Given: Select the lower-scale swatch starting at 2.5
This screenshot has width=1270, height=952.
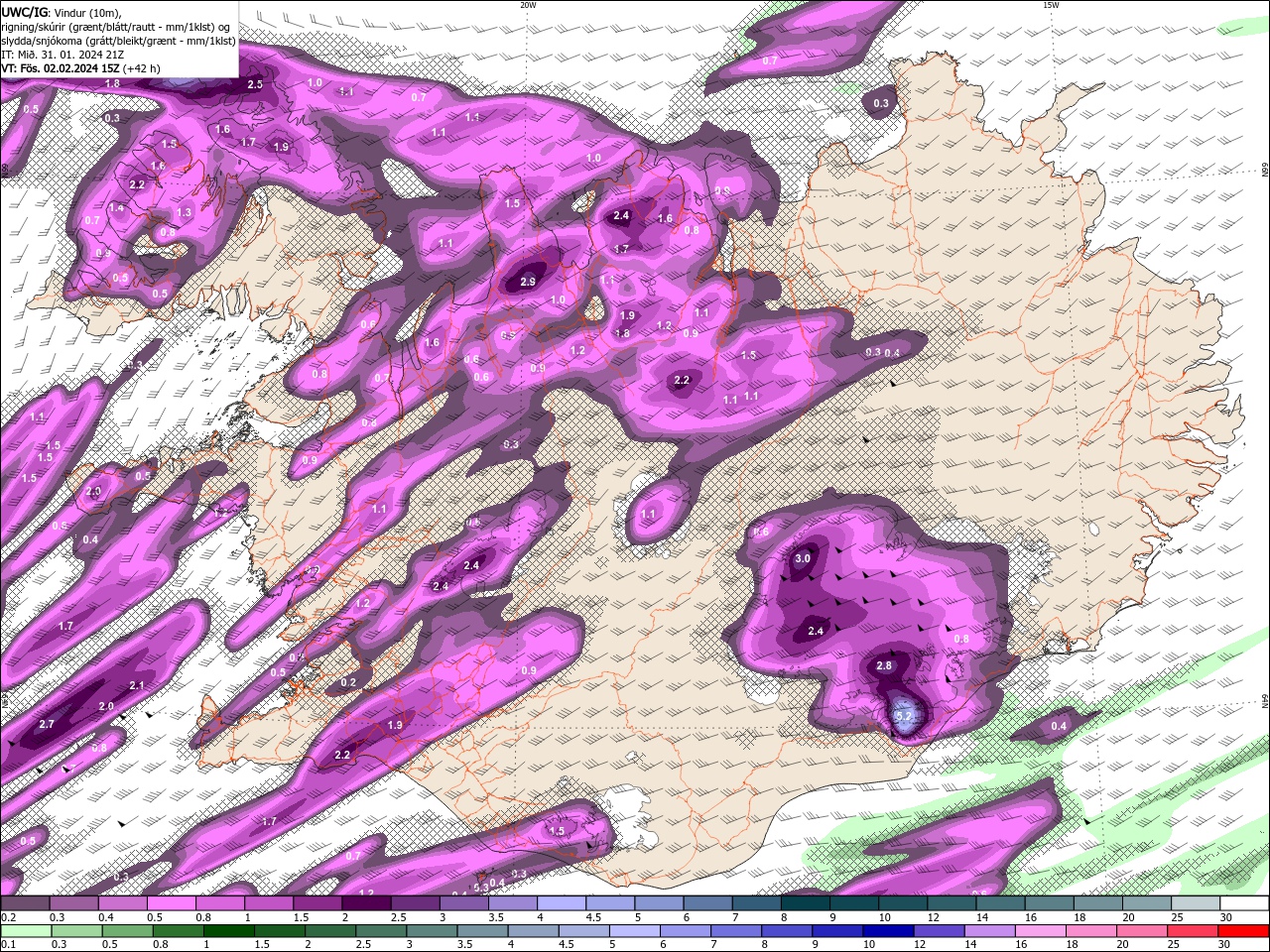Looking at the screenshot, I should pyautogui.click(x=382, y=931).
